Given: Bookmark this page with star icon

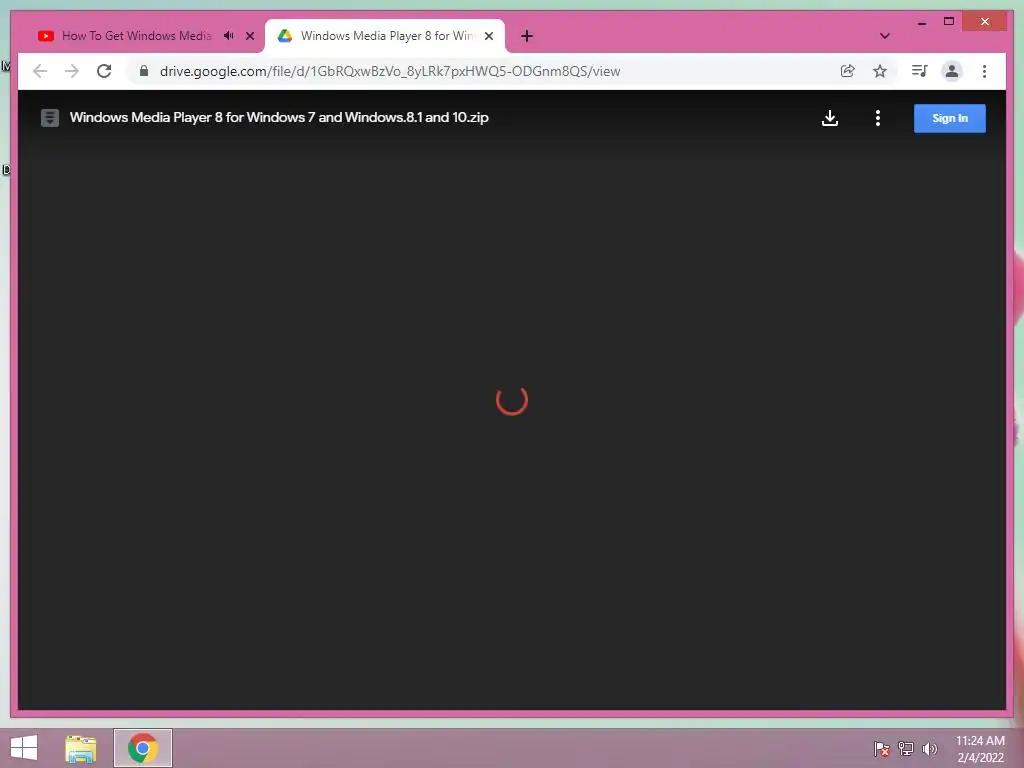Looking at the screenshot, I should tap(880, 71).
